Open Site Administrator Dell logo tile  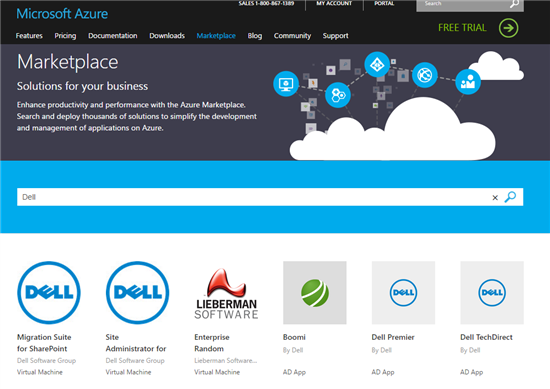coord(138,293)
